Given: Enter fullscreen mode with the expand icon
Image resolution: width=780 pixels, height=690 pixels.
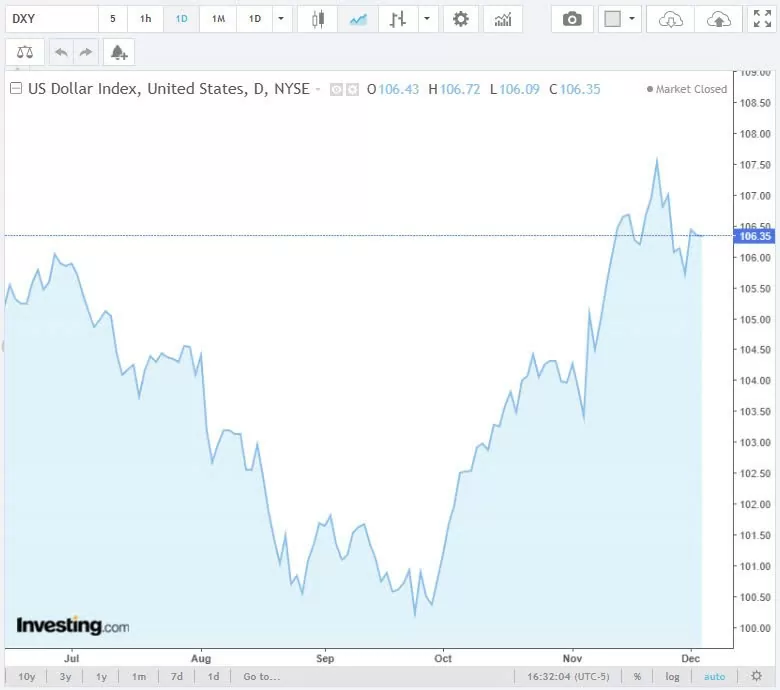Looking at the screenshot, I should click(762, 19).
